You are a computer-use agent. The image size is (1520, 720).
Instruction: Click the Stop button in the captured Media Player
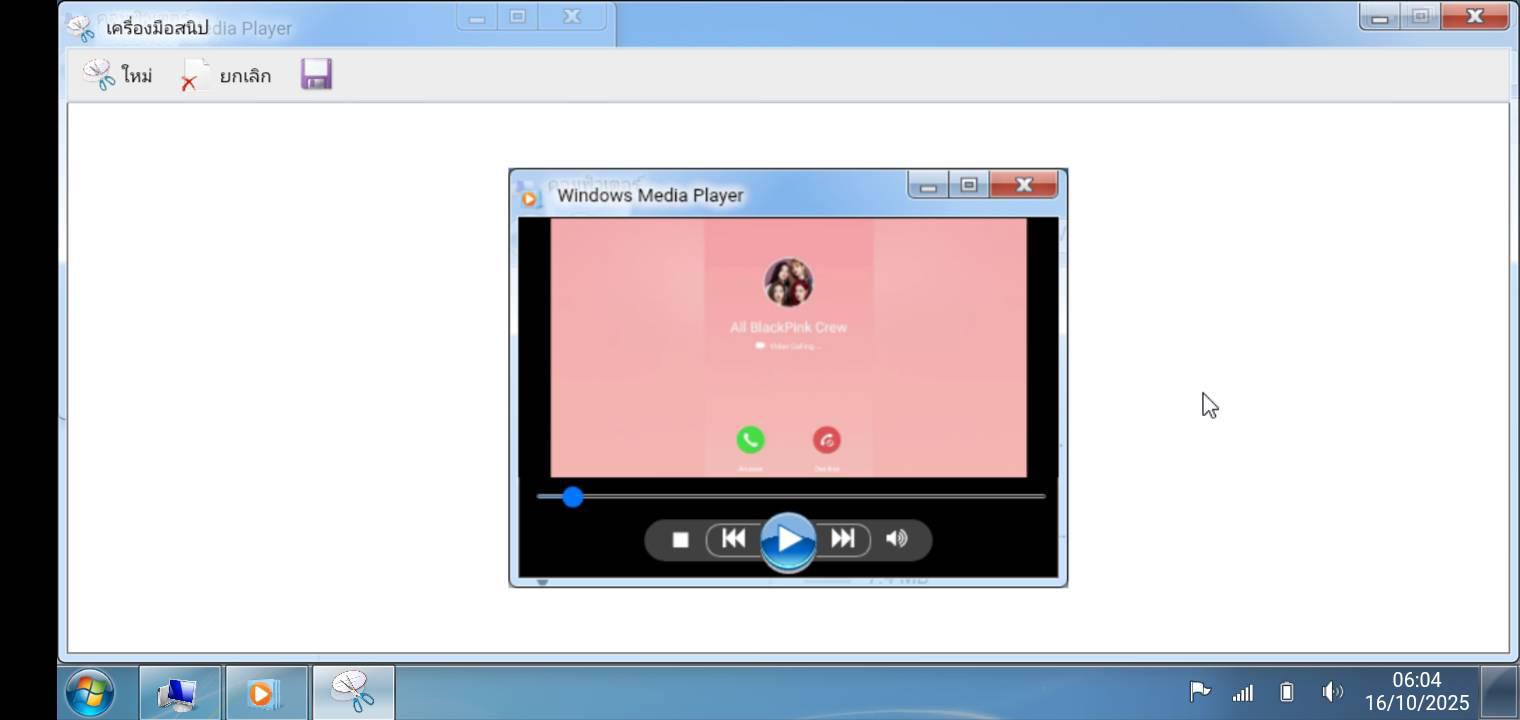click(680, 540)
